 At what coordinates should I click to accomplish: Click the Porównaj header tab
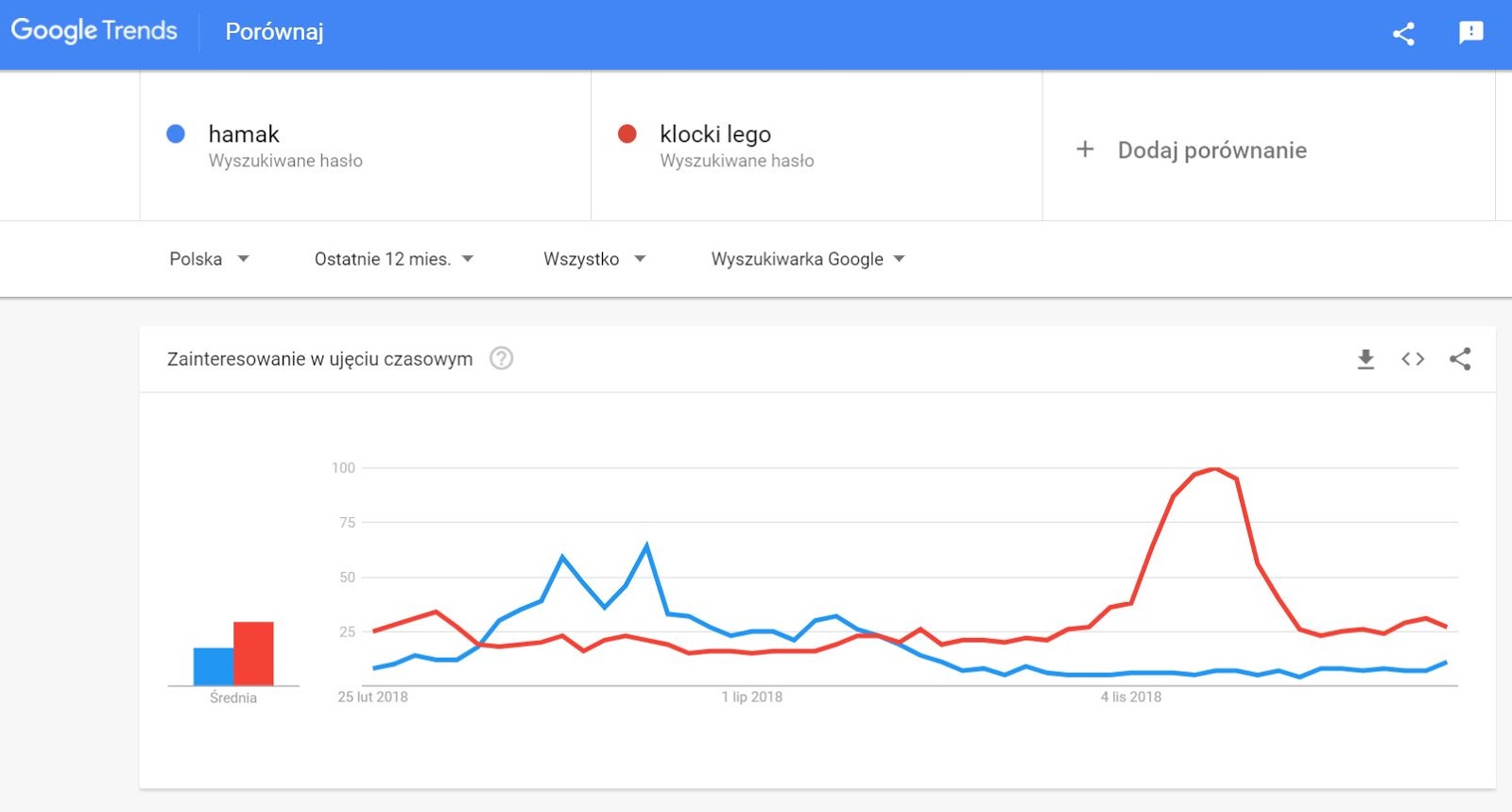(274, 32)
